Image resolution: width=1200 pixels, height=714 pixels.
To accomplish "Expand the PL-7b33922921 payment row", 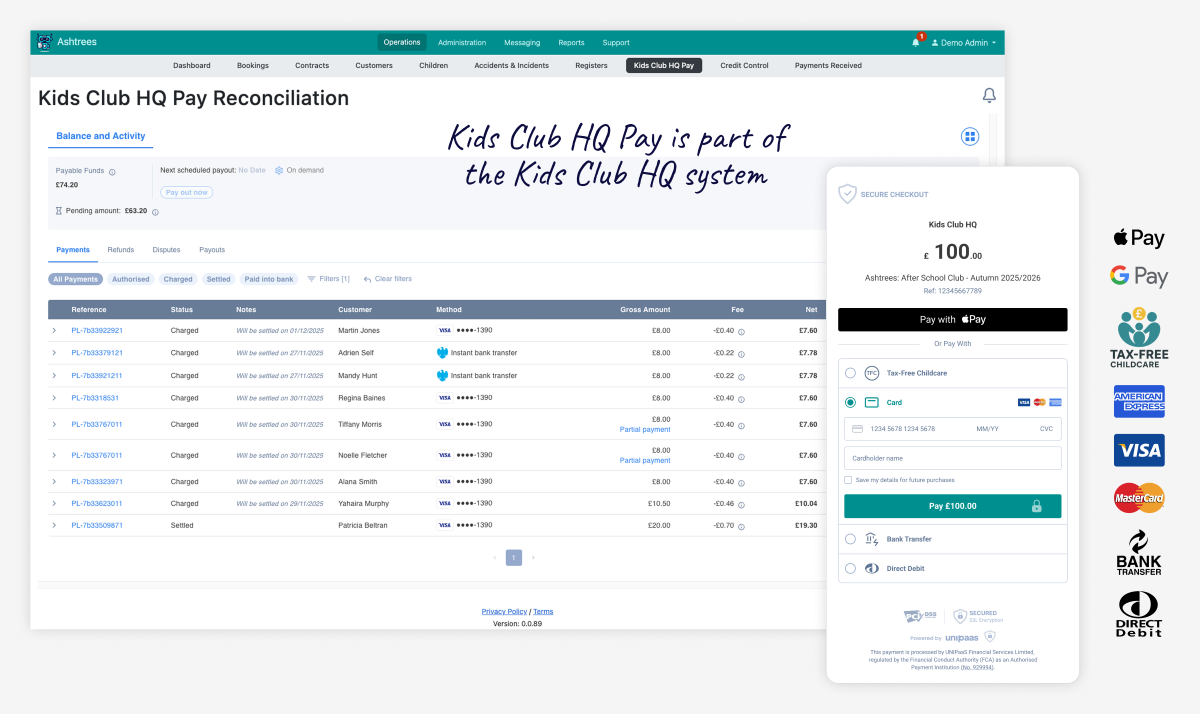I will (x=54, y=330).
